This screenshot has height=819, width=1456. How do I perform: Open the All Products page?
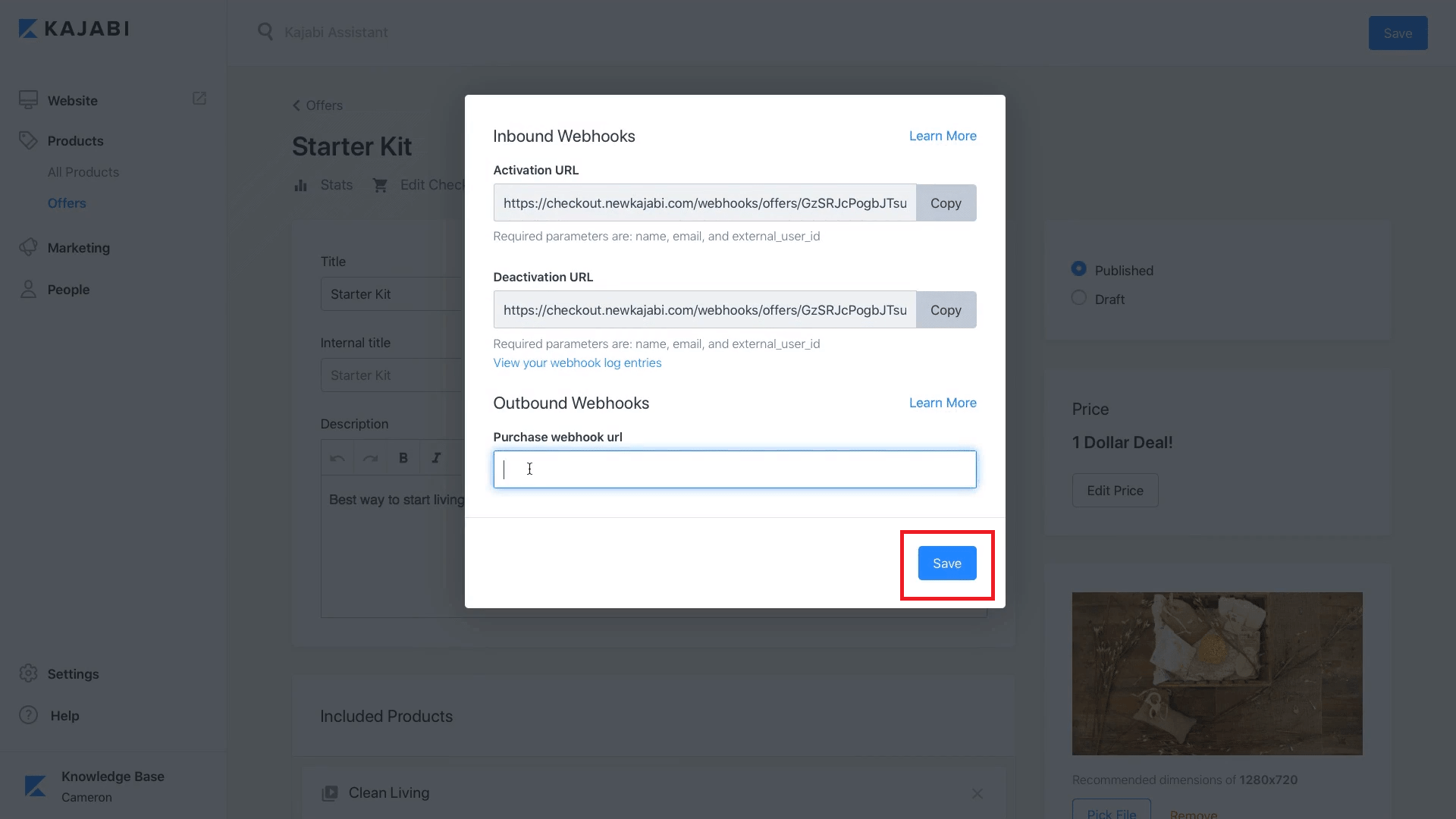coord(83,171)
